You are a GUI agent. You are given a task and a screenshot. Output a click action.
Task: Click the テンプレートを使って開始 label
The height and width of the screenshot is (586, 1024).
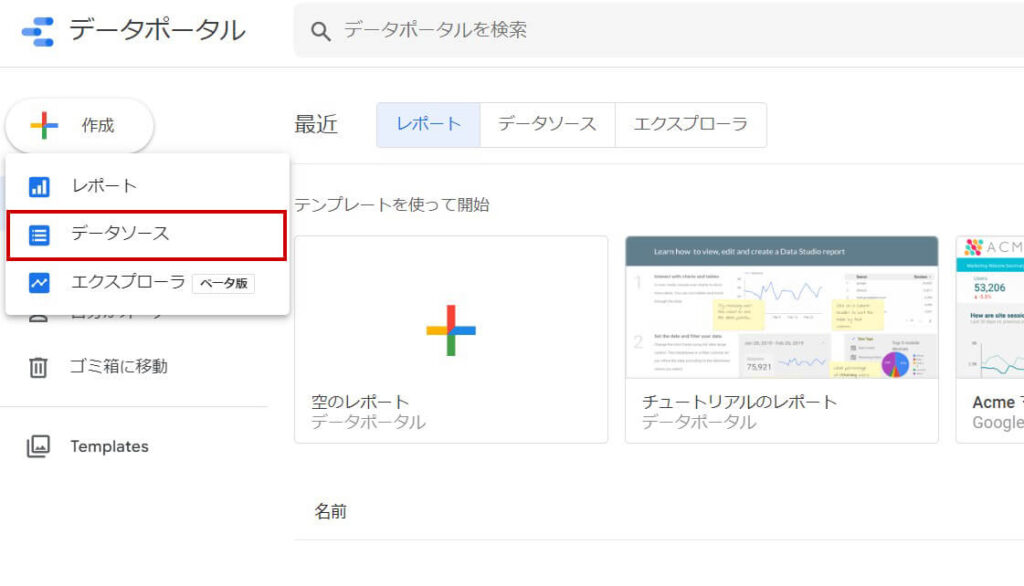(392, 205)
